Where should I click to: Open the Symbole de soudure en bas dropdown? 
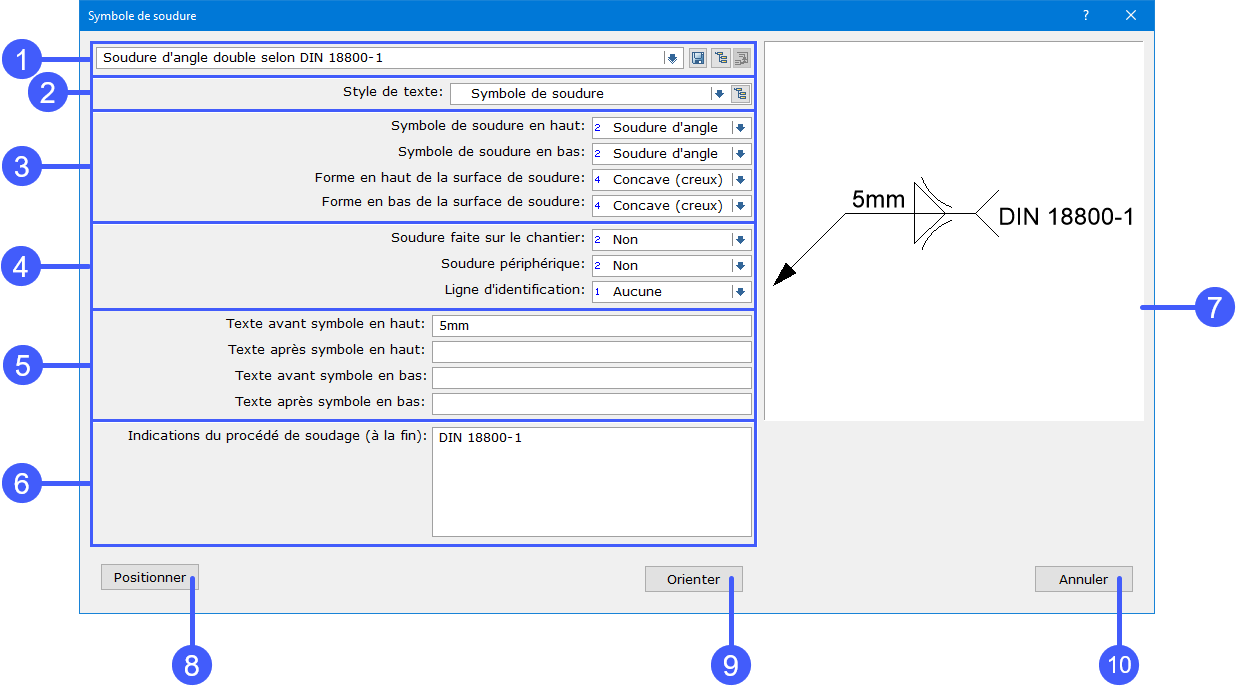point(740,154)
